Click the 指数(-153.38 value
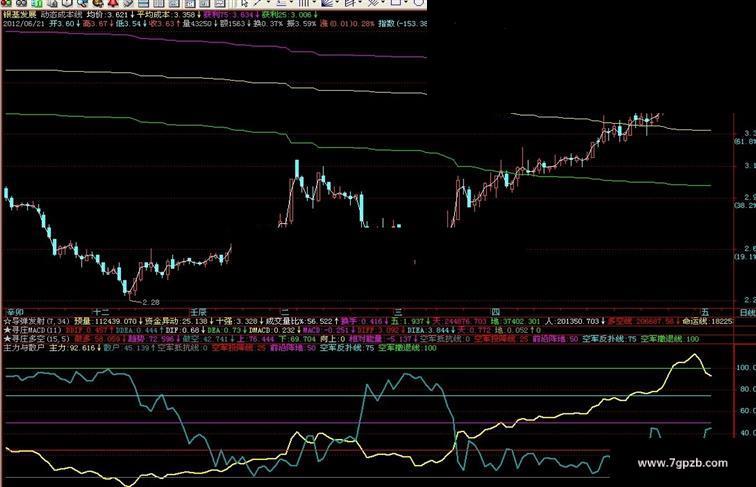This screenshot has width=756, height=487. (x=403, y=23)
